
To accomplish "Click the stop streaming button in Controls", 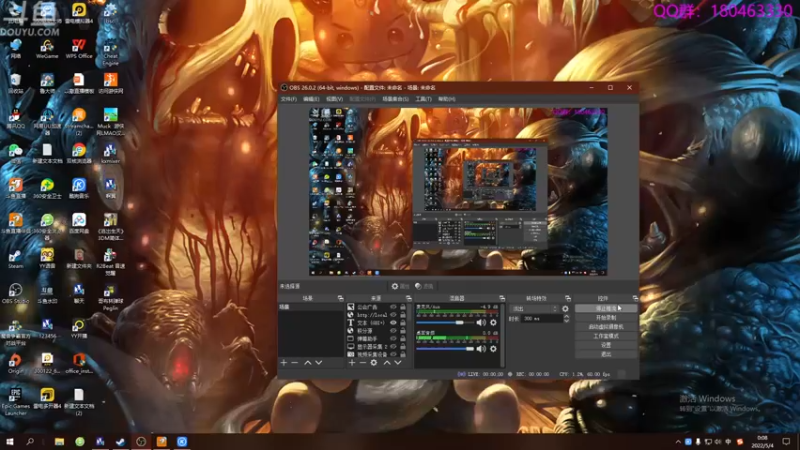I will pyautogui.click(x=606, y=309).
